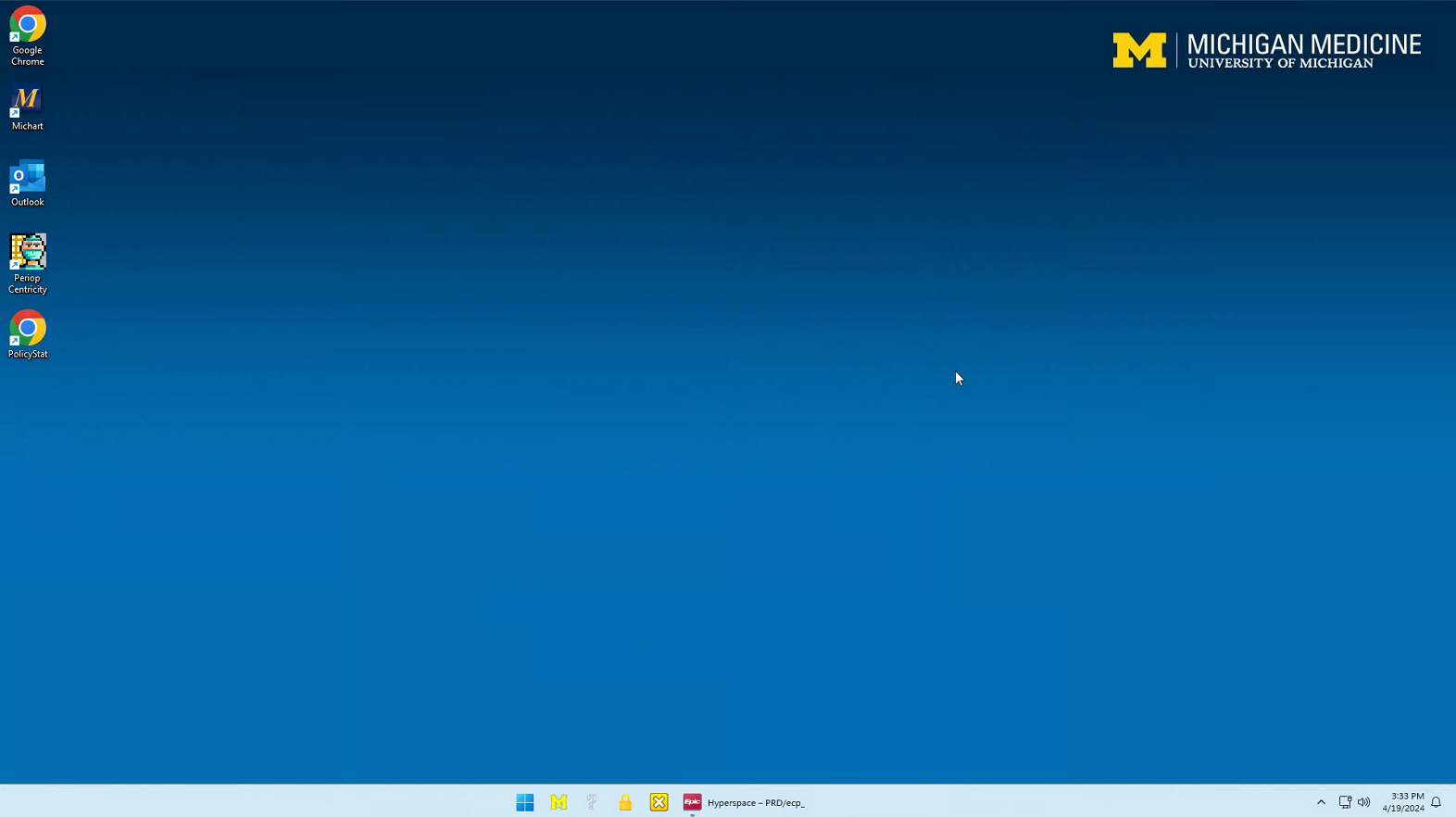Click the yellow block M wallpaper logo
The height and width of the screenshot is (817, 1456).
(1139, 50)
